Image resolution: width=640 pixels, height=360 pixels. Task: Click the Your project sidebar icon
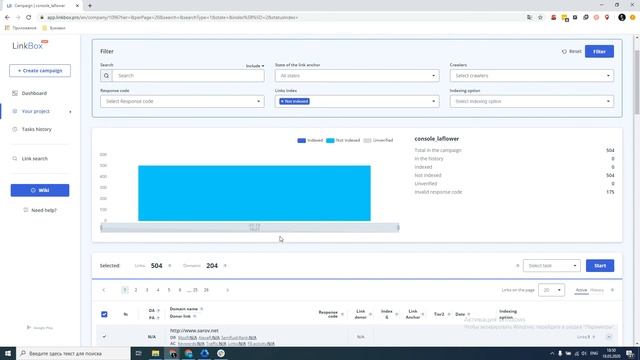(x=15, y=111)
